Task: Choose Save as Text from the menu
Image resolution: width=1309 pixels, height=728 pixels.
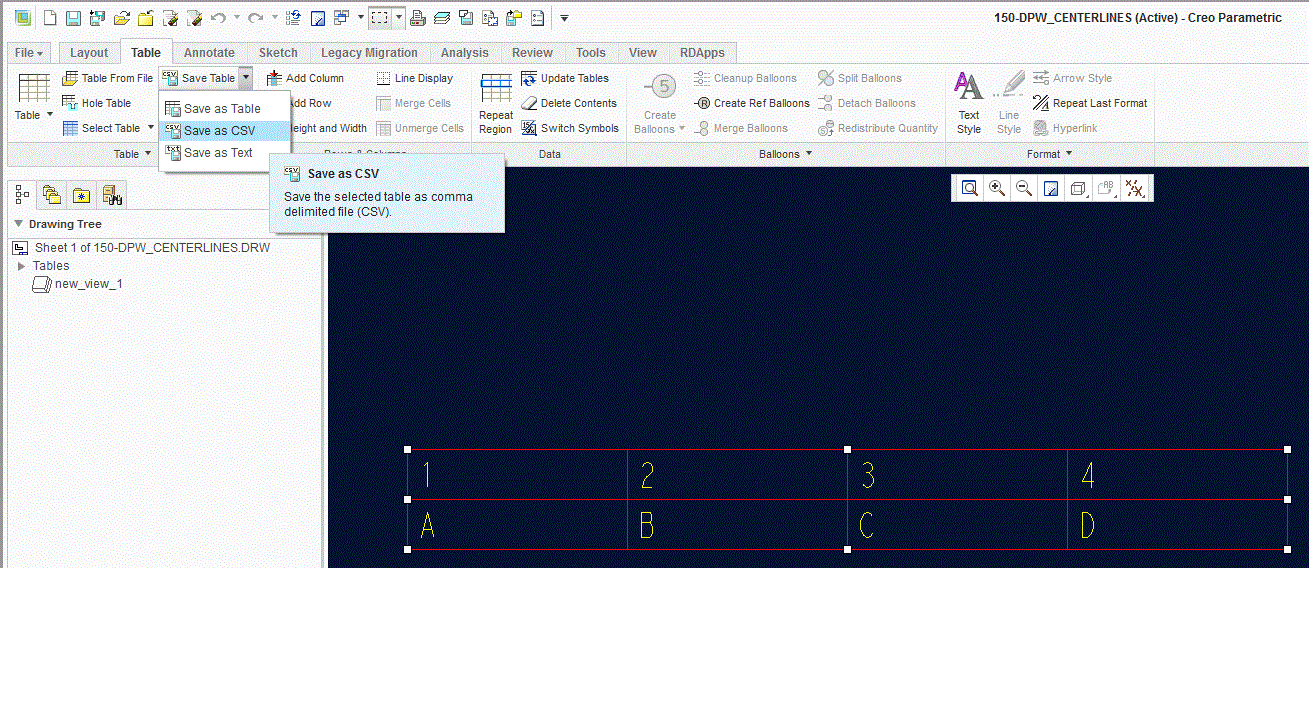Action: pyautogui.click(x=222, y=153)
